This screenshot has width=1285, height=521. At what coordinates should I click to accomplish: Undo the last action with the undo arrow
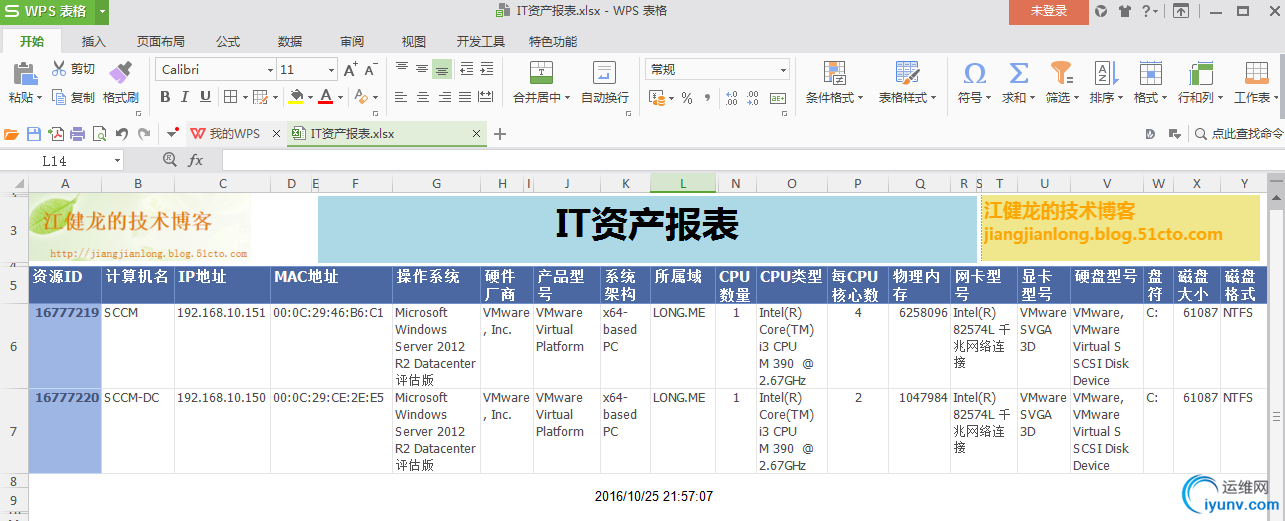(x=122, y=134)
